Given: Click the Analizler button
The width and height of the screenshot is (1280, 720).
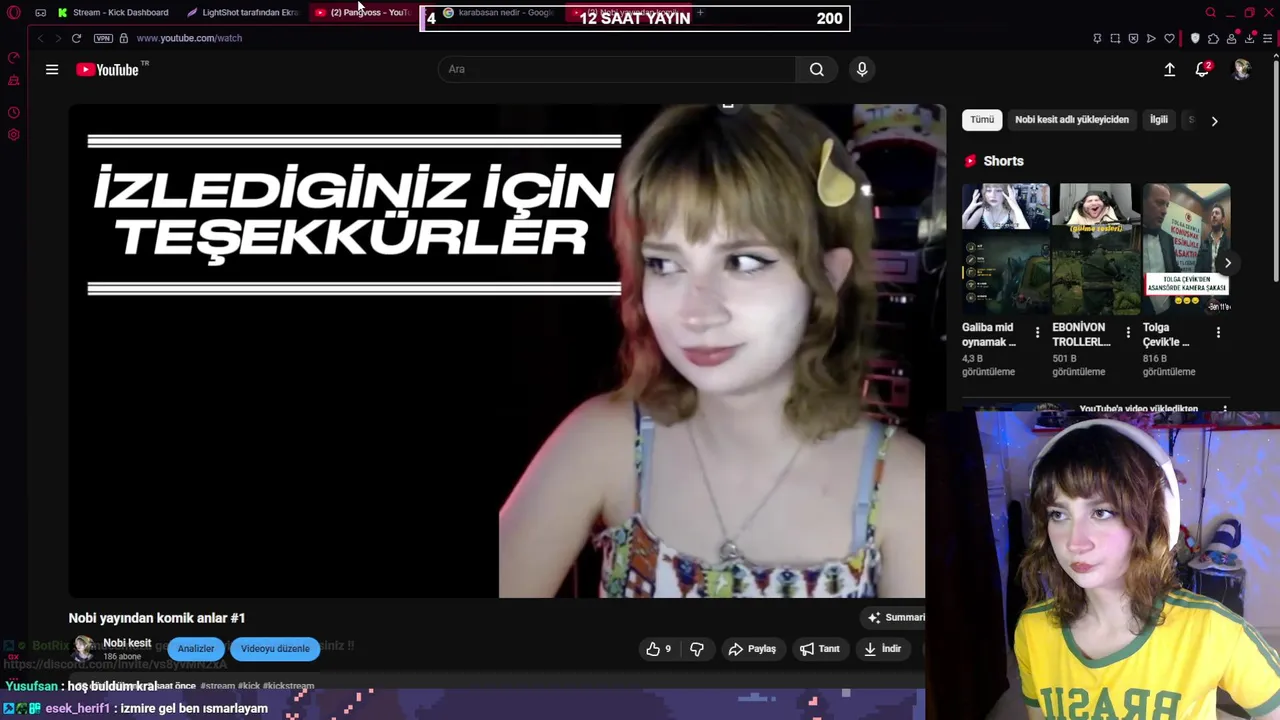Looking at the screenshot, I should coord(196,649).
